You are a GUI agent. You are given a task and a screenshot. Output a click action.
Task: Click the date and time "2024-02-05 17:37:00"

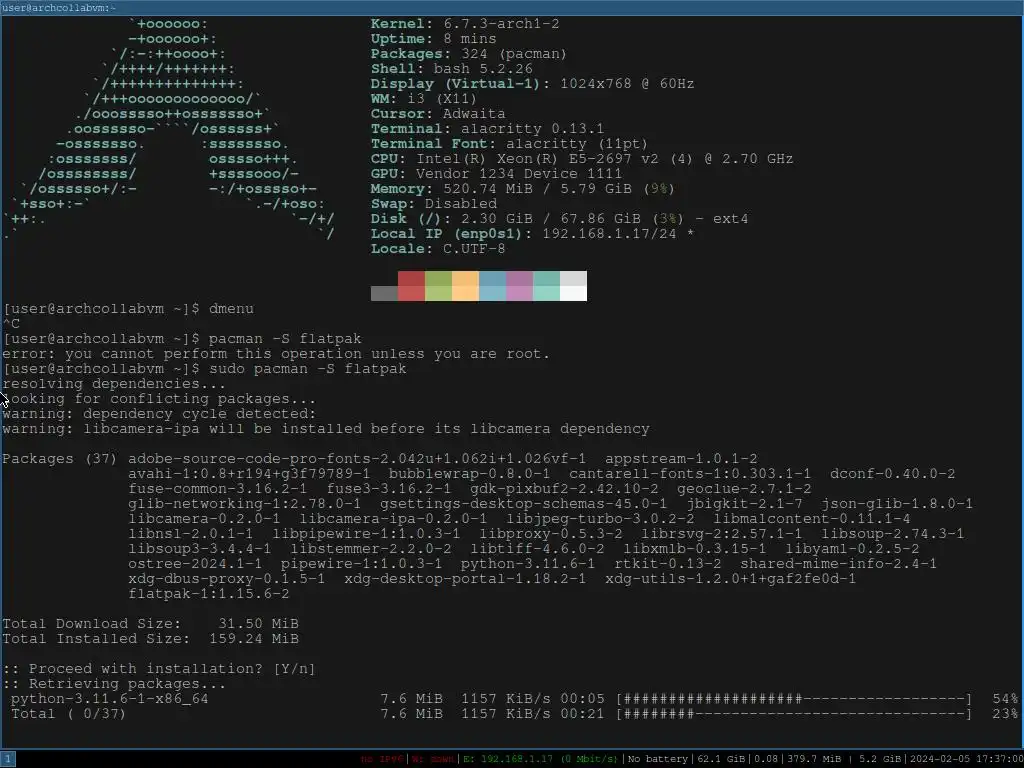(x=966, y=759)
